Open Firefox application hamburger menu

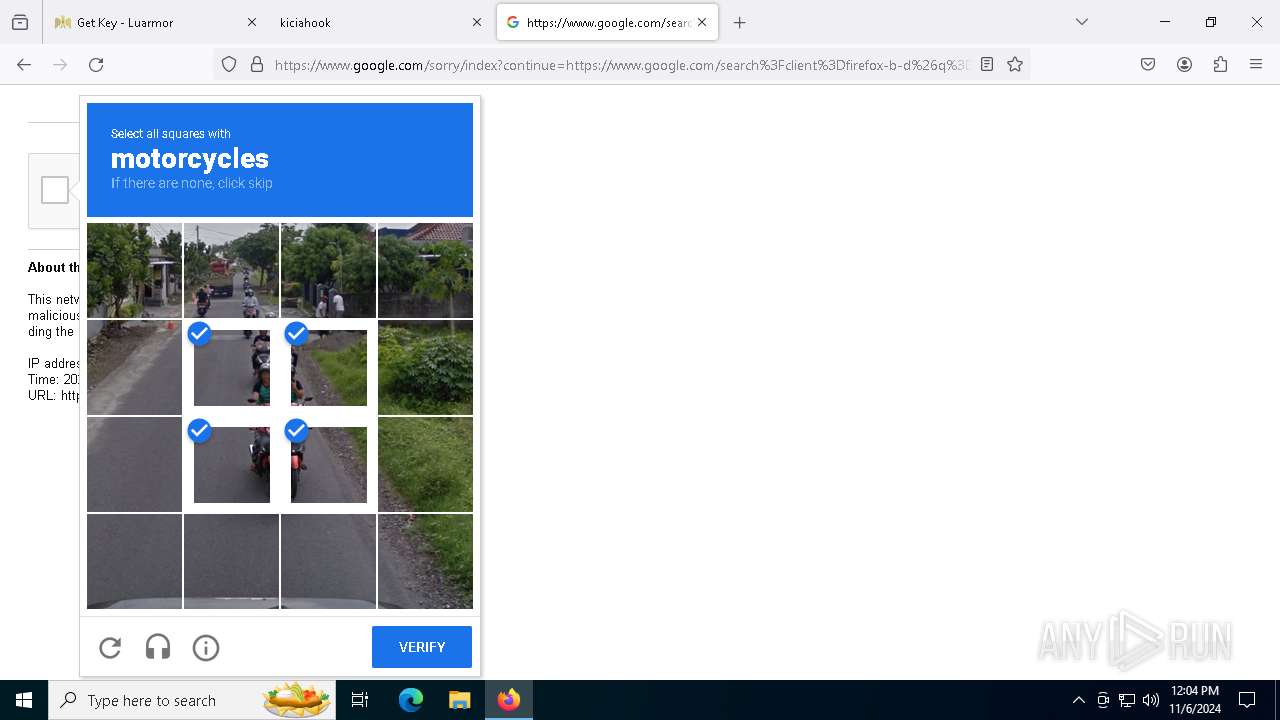1256,64
